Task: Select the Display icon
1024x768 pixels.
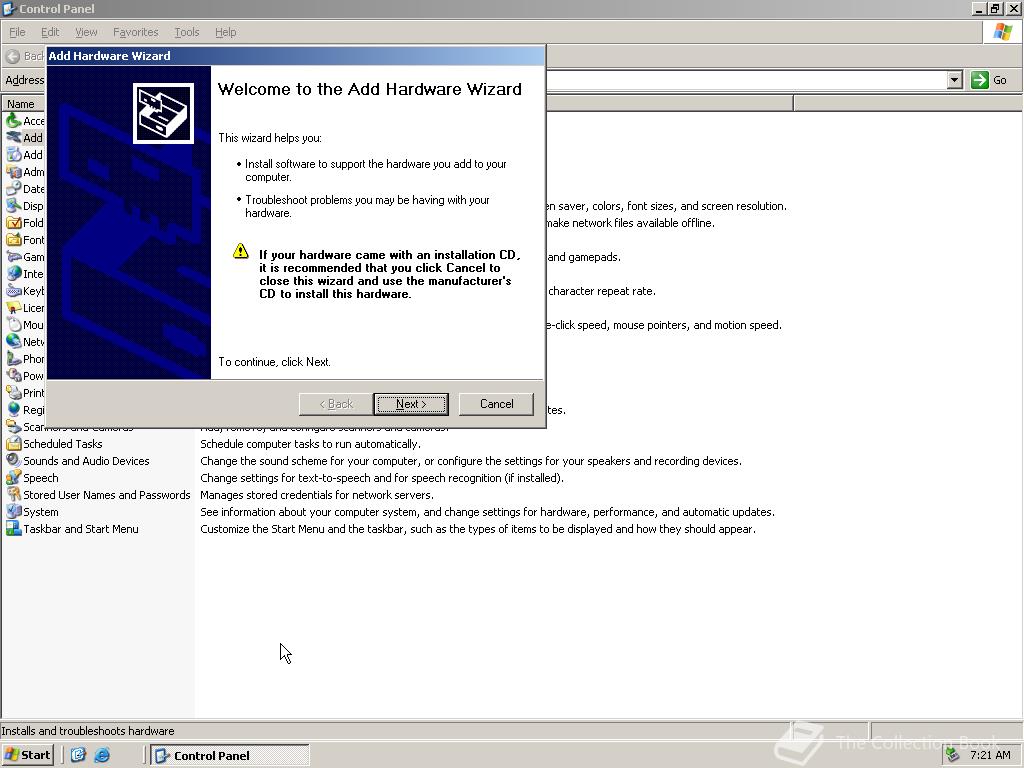Action: coord(14,205)
